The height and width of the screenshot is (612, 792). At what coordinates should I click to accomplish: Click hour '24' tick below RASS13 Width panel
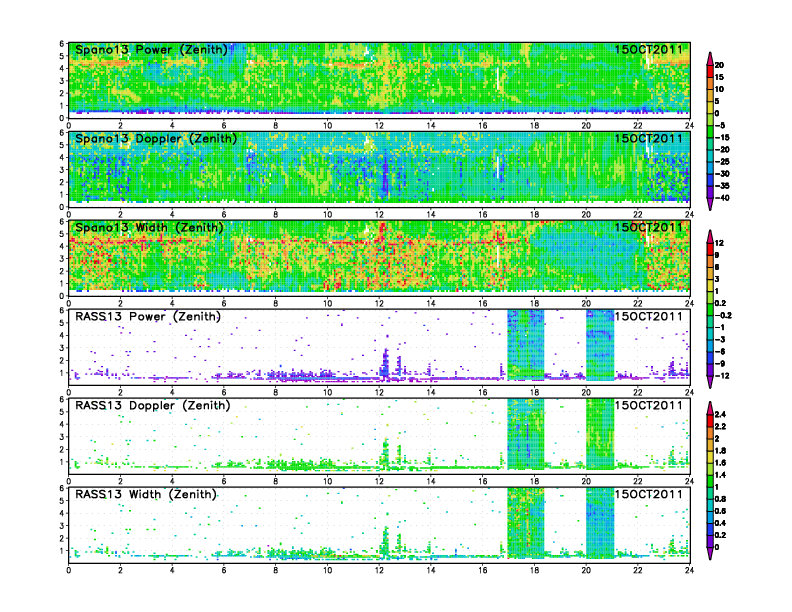click(689, 570)
